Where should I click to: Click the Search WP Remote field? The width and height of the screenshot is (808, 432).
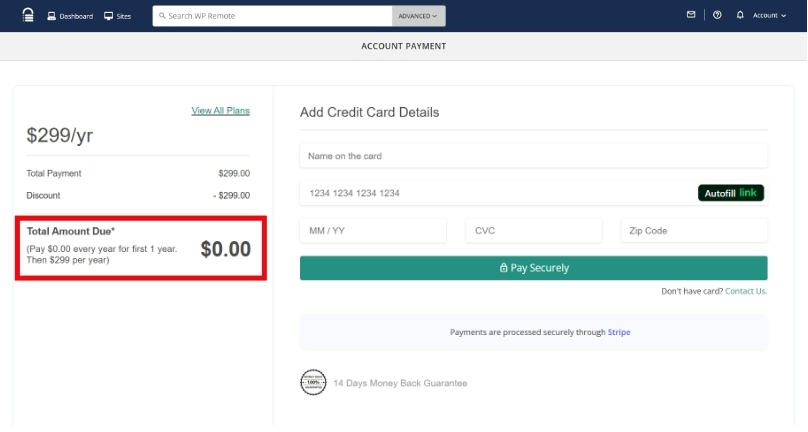[272, 16]
